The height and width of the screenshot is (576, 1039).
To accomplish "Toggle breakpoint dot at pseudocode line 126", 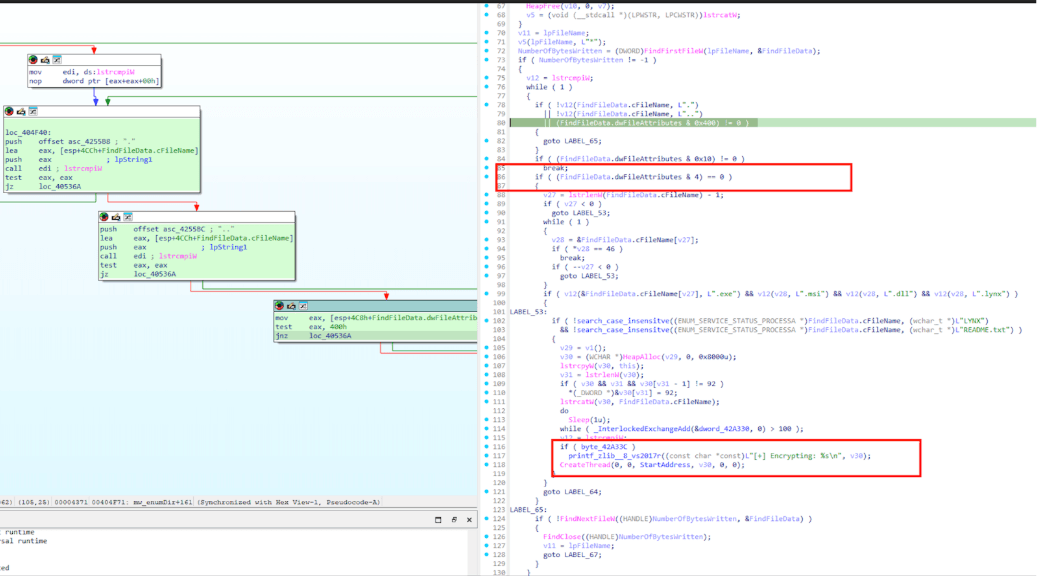I will pyautogui.click(x=488, y=537).
